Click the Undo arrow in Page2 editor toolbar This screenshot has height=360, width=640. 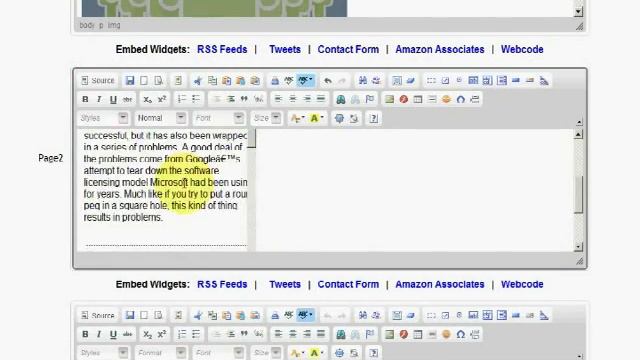(328, 80)
